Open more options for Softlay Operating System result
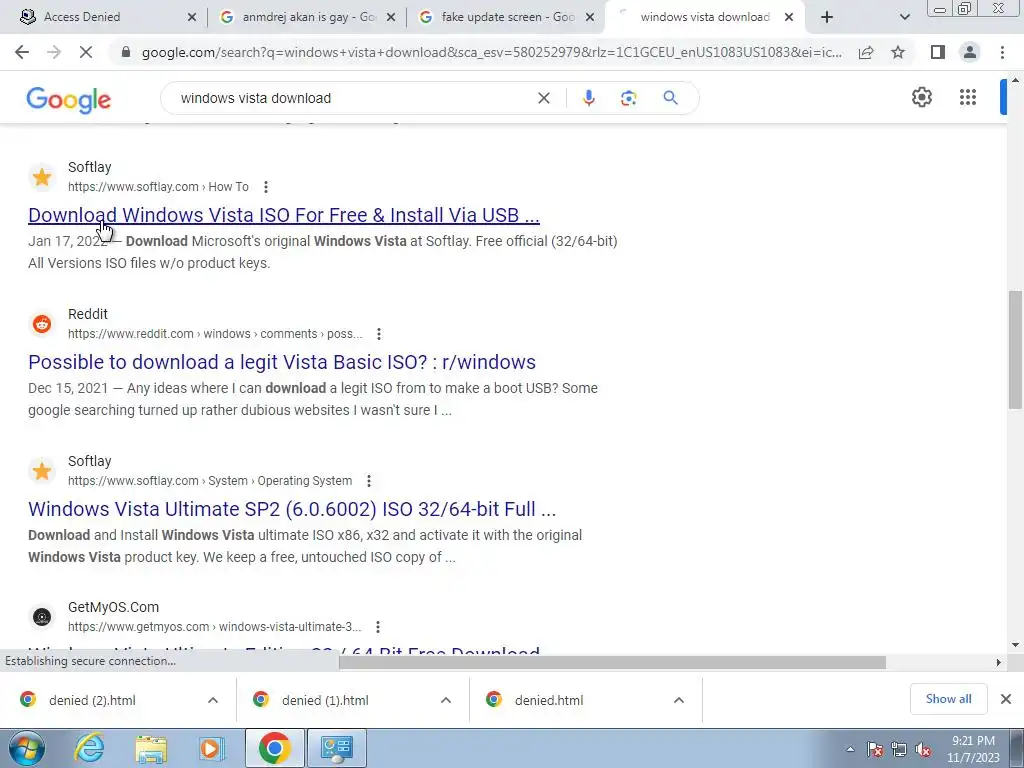 pyautogui.click(x=369, y=481)
